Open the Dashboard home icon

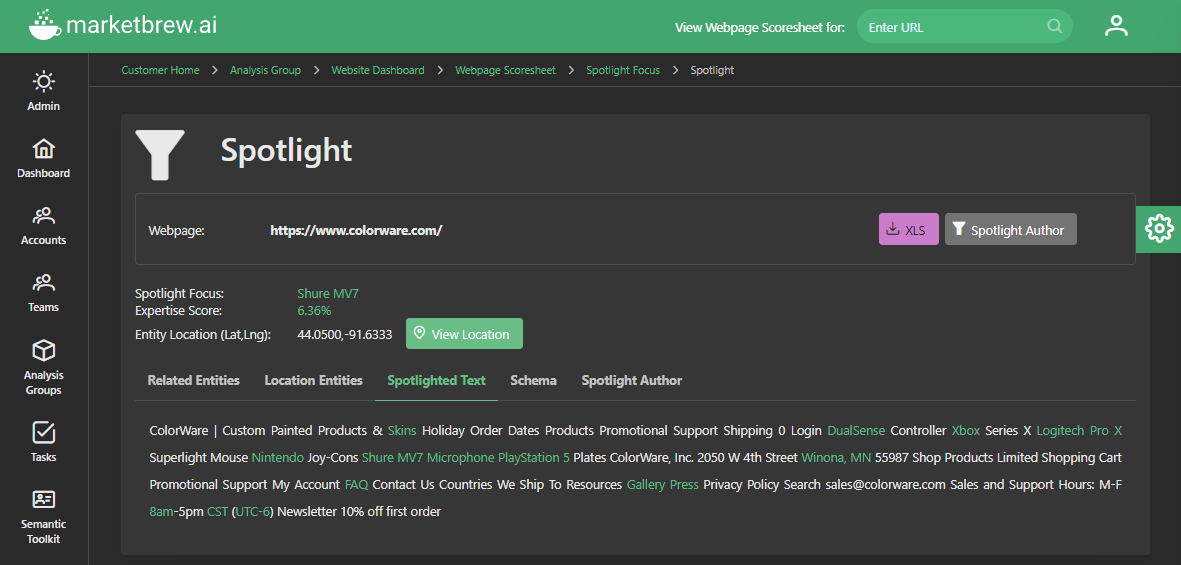pyautogui.click(x=43, y=150)
